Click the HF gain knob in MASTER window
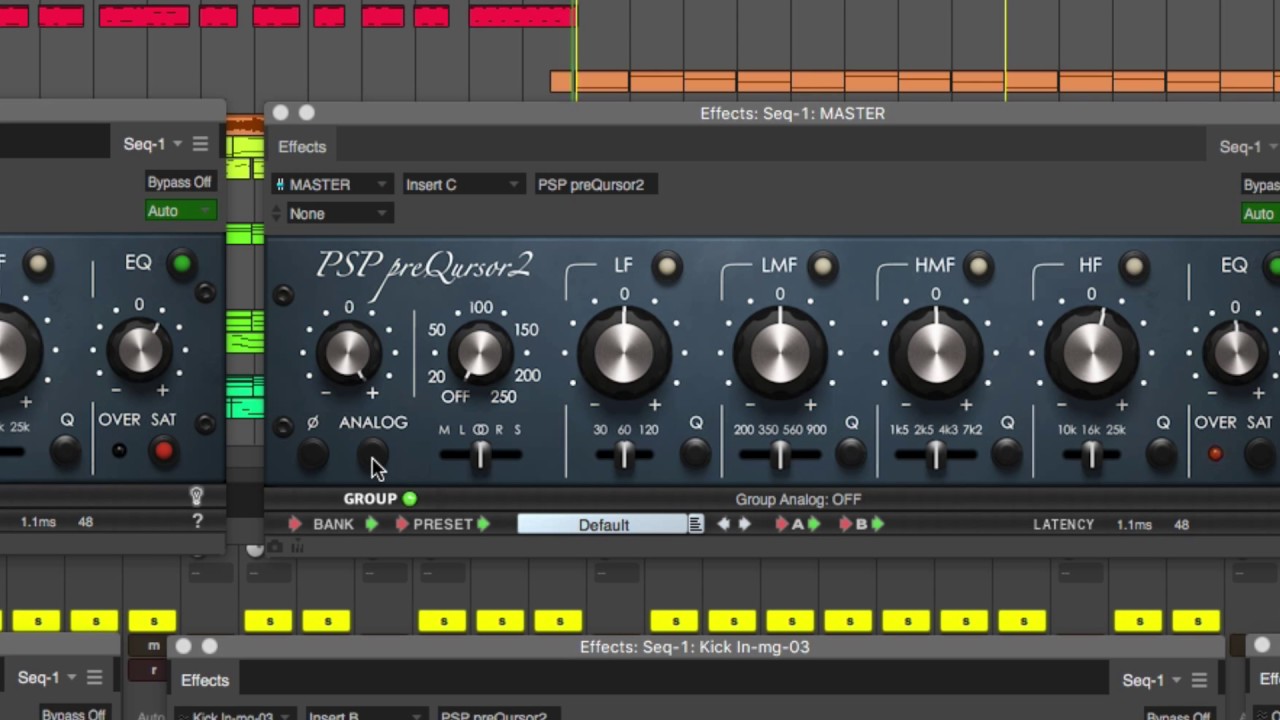 tap(1091, 355)
